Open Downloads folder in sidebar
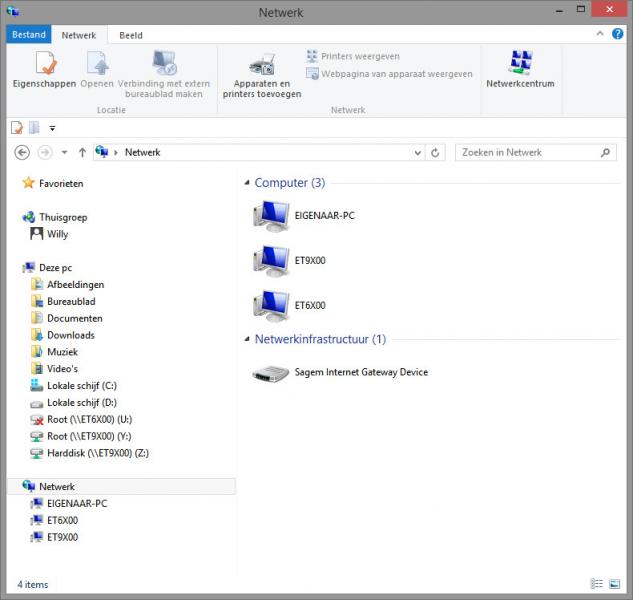 [x=70, y=335]
